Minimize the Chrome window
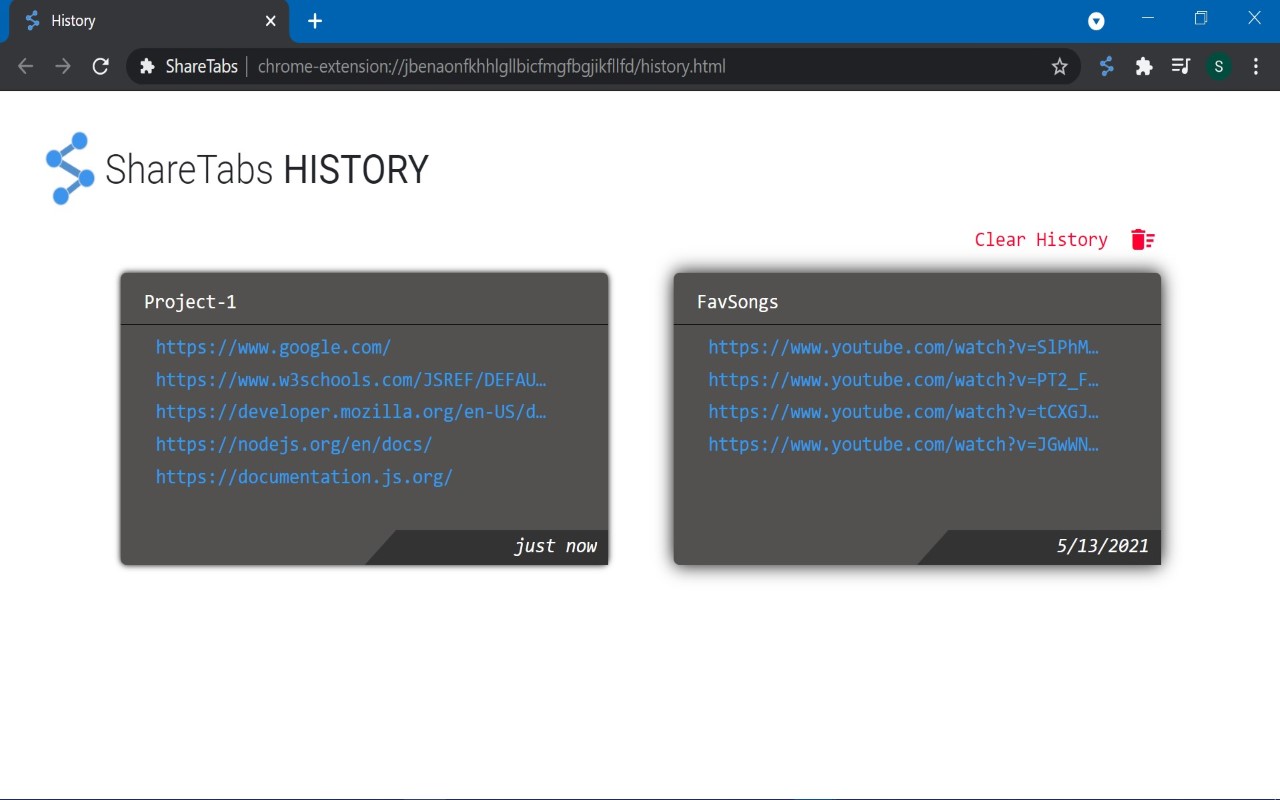This screenshot has width=1280, height=800. [x=1148, y=18]
